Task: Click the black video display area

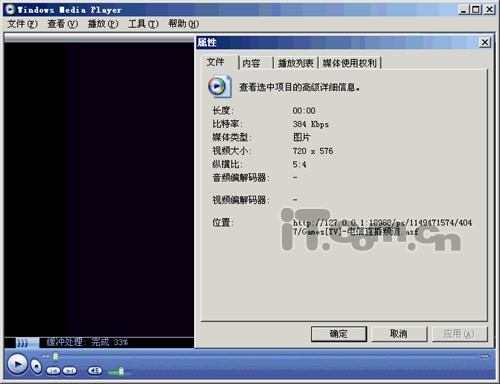Action: [99, 189]
